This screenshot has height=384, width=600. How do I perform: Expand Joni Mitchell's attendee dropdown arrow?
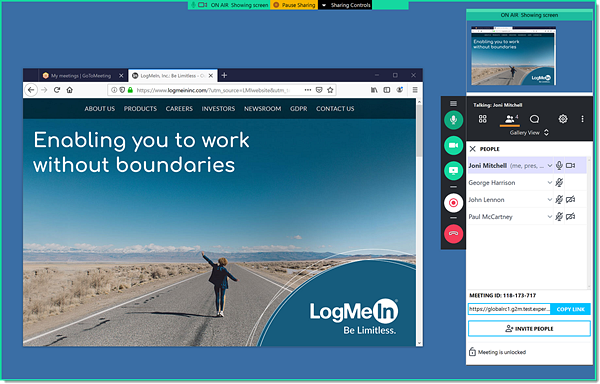(x=549, y=166)
